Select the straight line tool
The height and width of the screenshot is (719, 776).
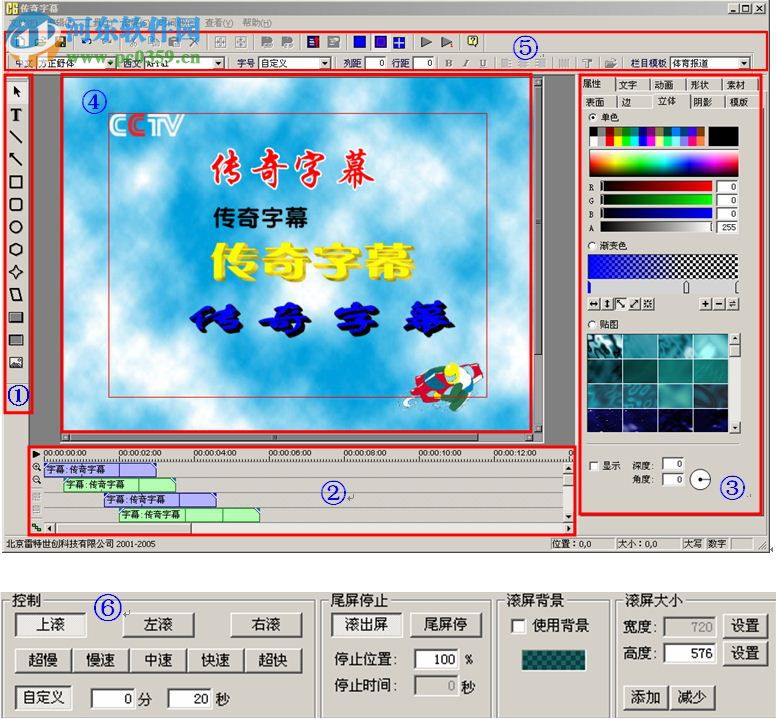16,137
